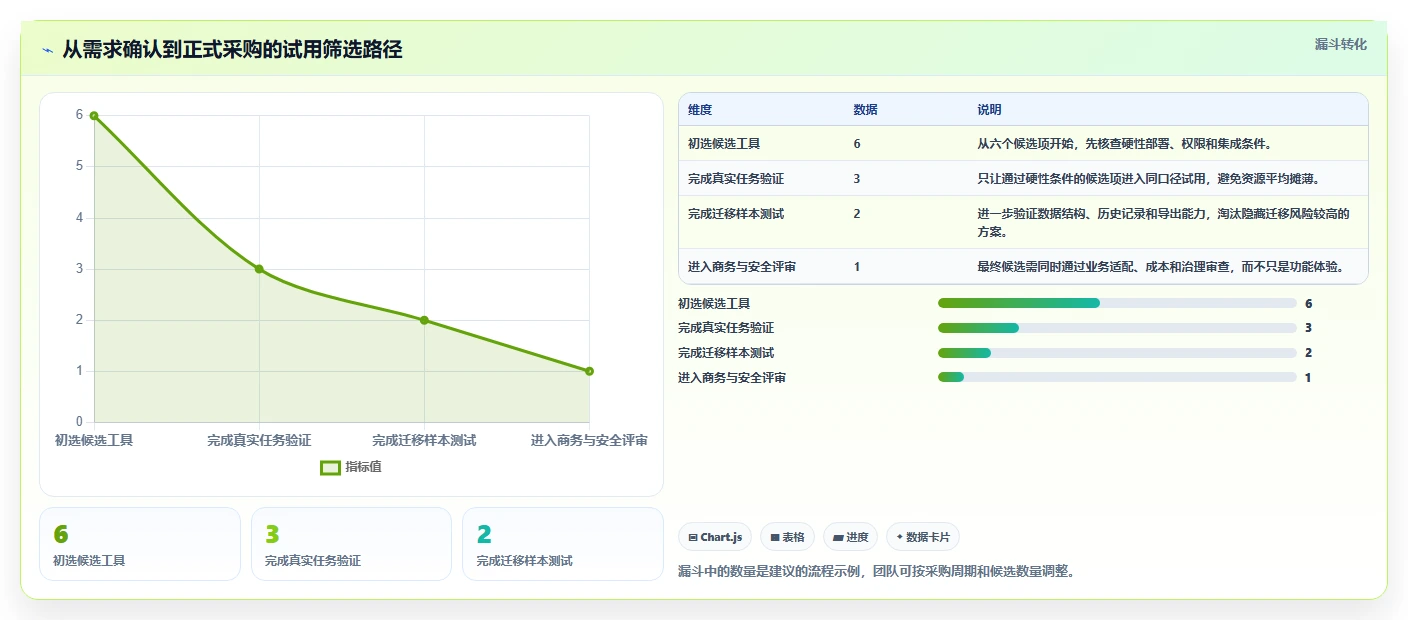Click the x-axis label 进入商务与安全评审
1408x620 pixels.
(589, 440)
